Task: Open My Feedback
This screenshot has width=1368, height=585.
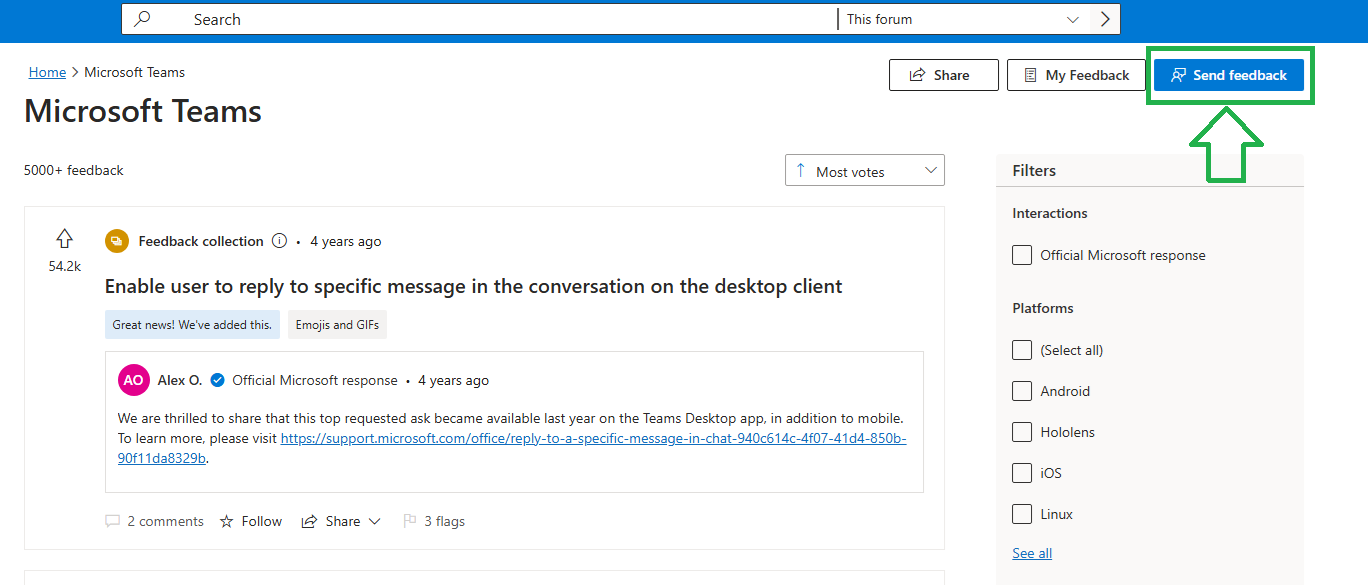Action: coord(1076,75)
